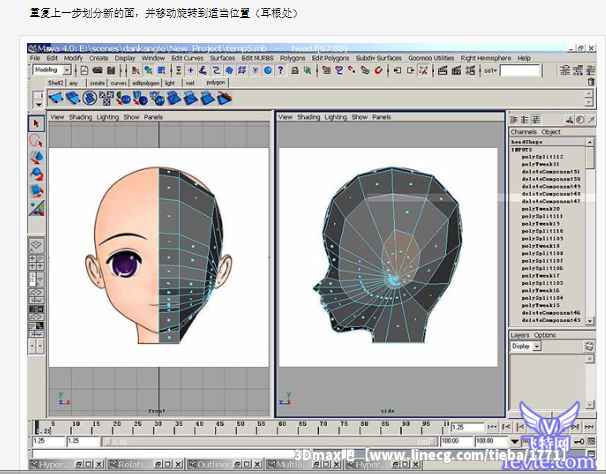606x474 pixels.
Task: Enable Snap to view planes icon
Action: coord(366,70)
